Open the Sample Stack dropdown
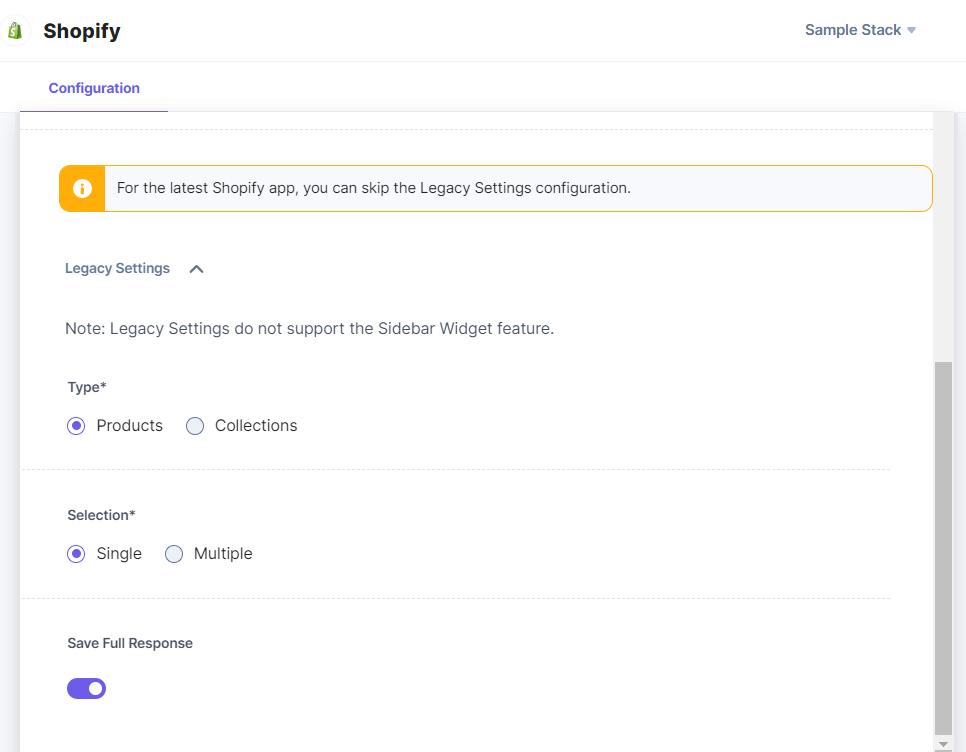This screenshot has height=752, width=966. coord(858,30)
